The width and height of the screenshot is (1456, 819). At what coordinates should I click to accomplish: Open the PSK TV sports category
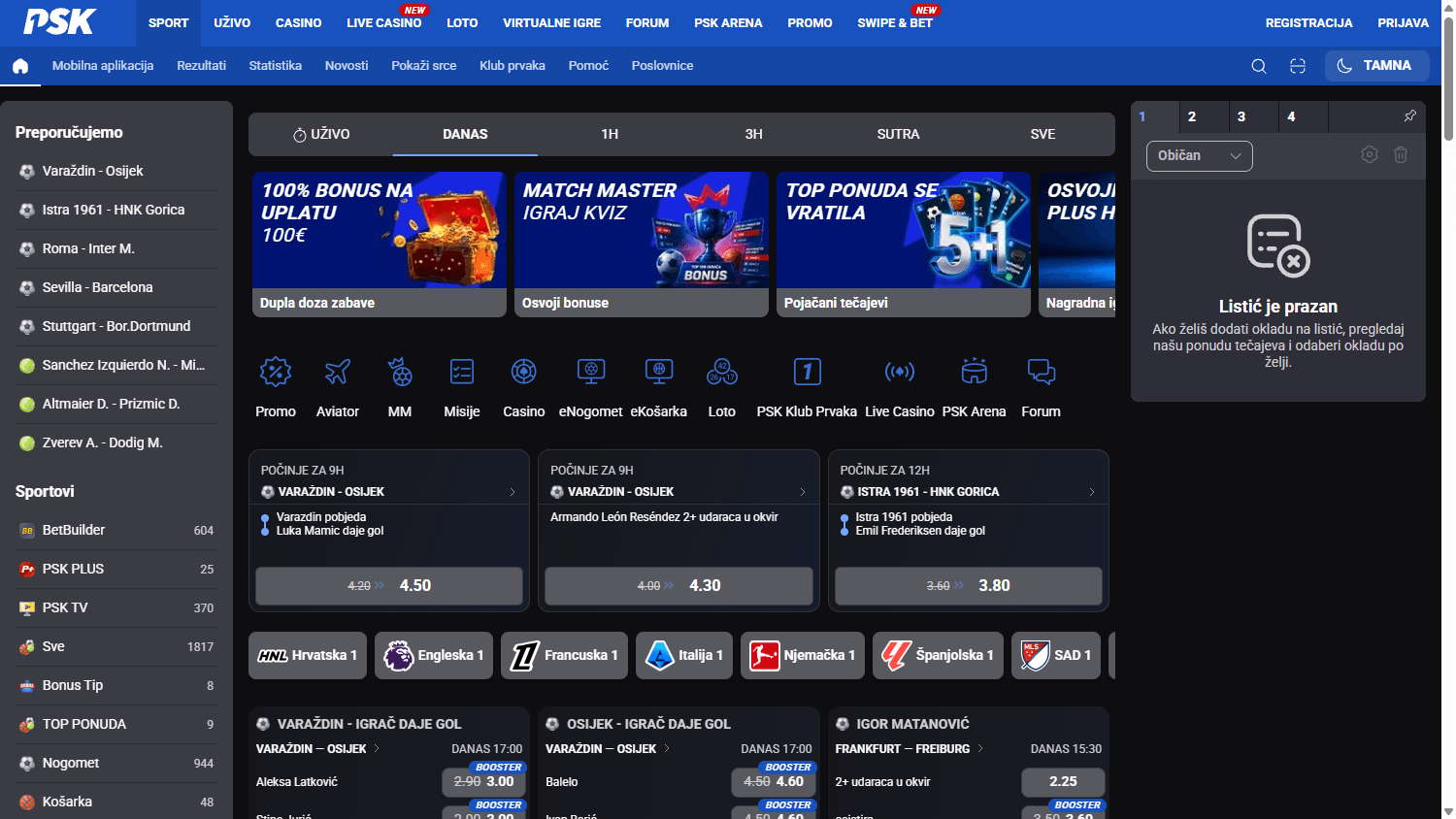[116, 607]
